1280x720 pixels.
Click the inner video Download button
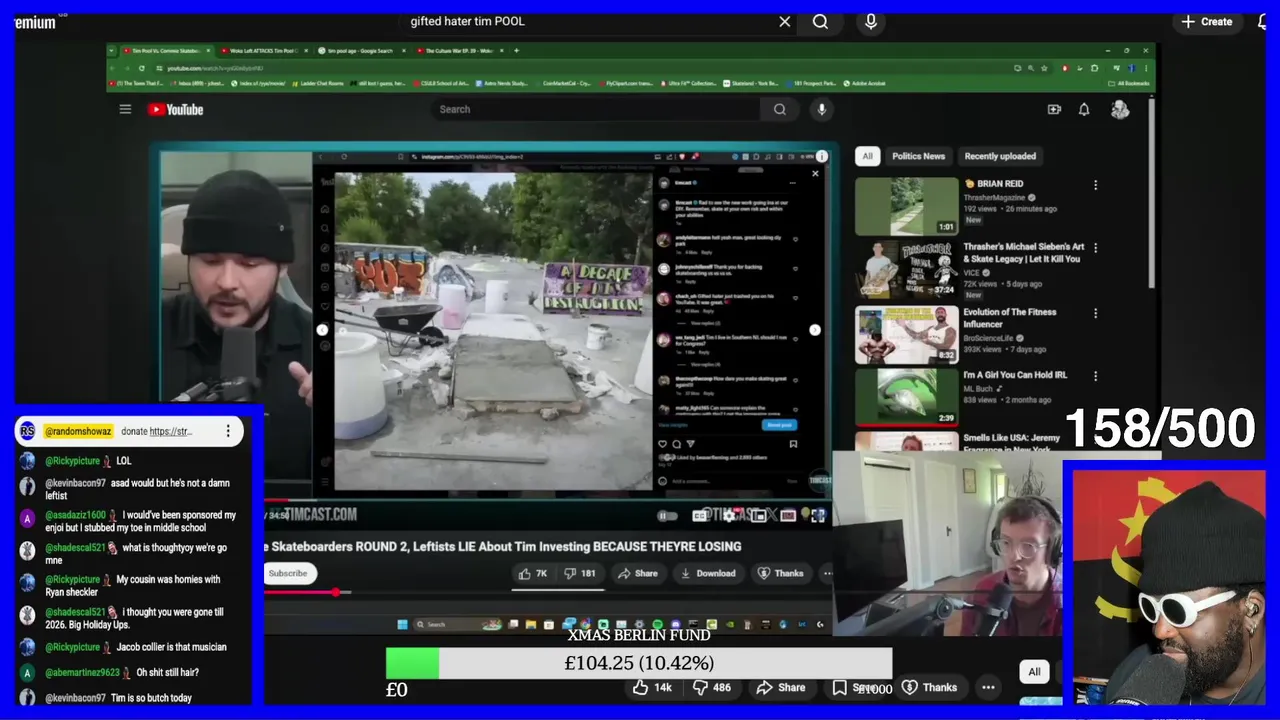pyautogui.click(x=708, y=573)
